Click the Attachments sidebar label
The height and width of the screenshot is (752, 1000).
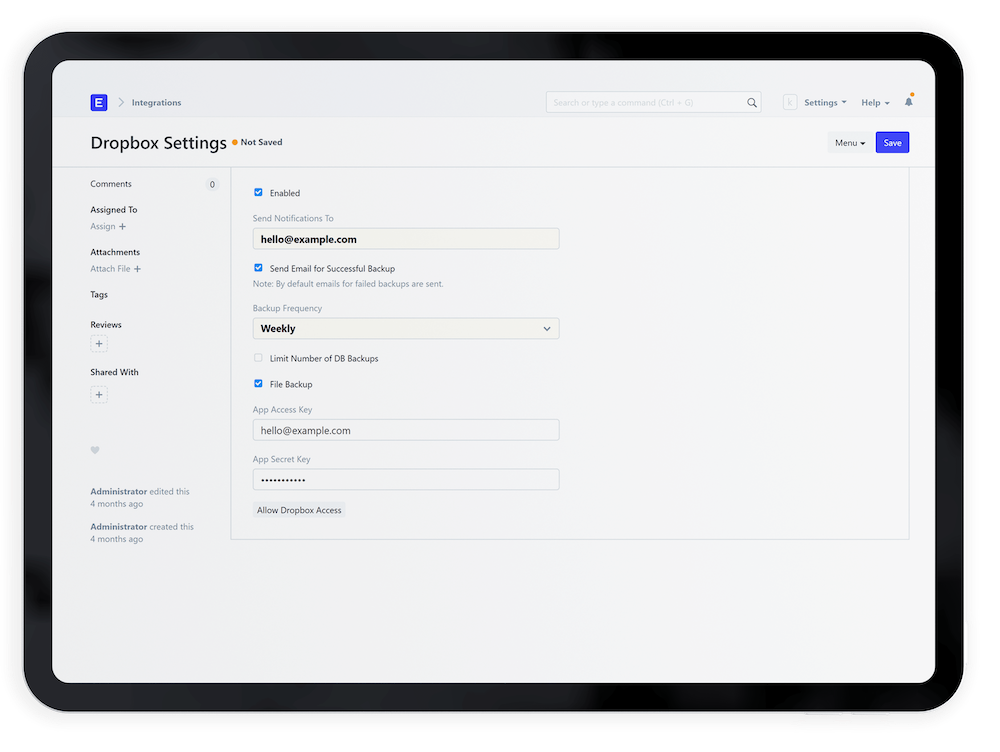tap(115, 252)
